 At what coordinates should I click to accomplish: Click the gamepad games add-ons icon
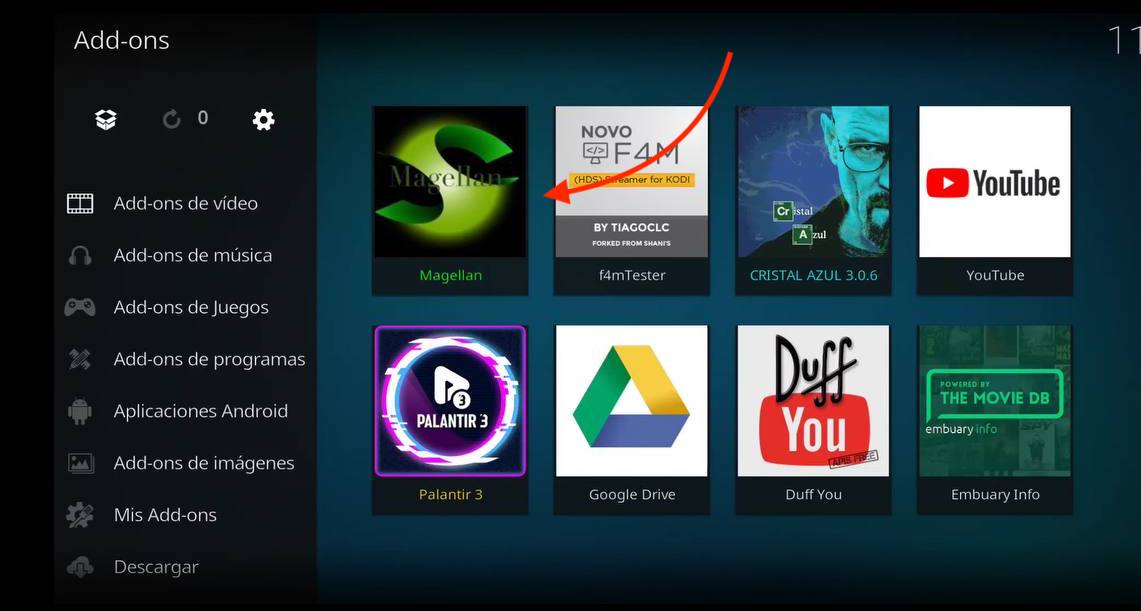pos(80,307)
